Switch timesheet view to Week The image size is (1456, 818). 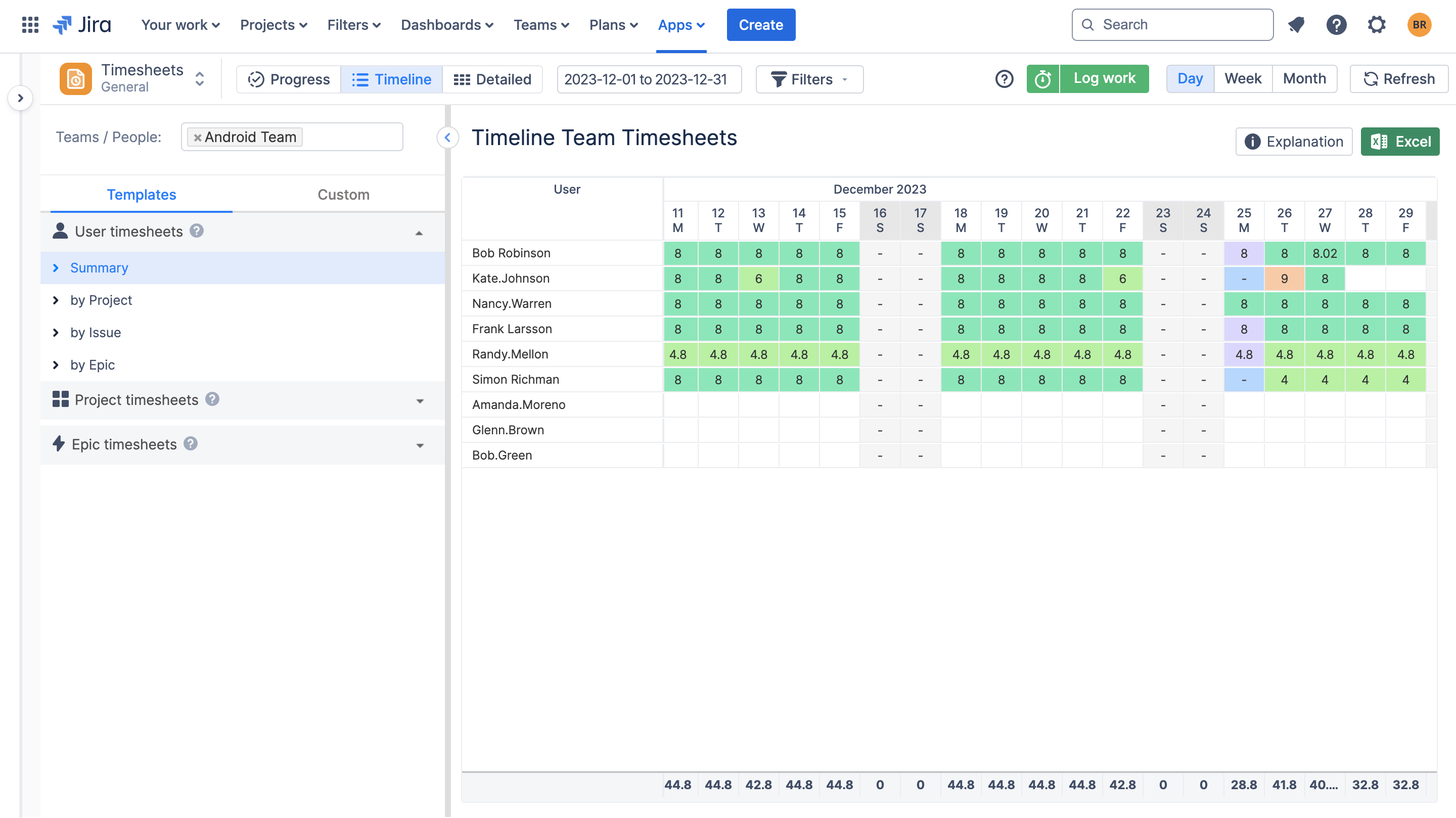1243,78
